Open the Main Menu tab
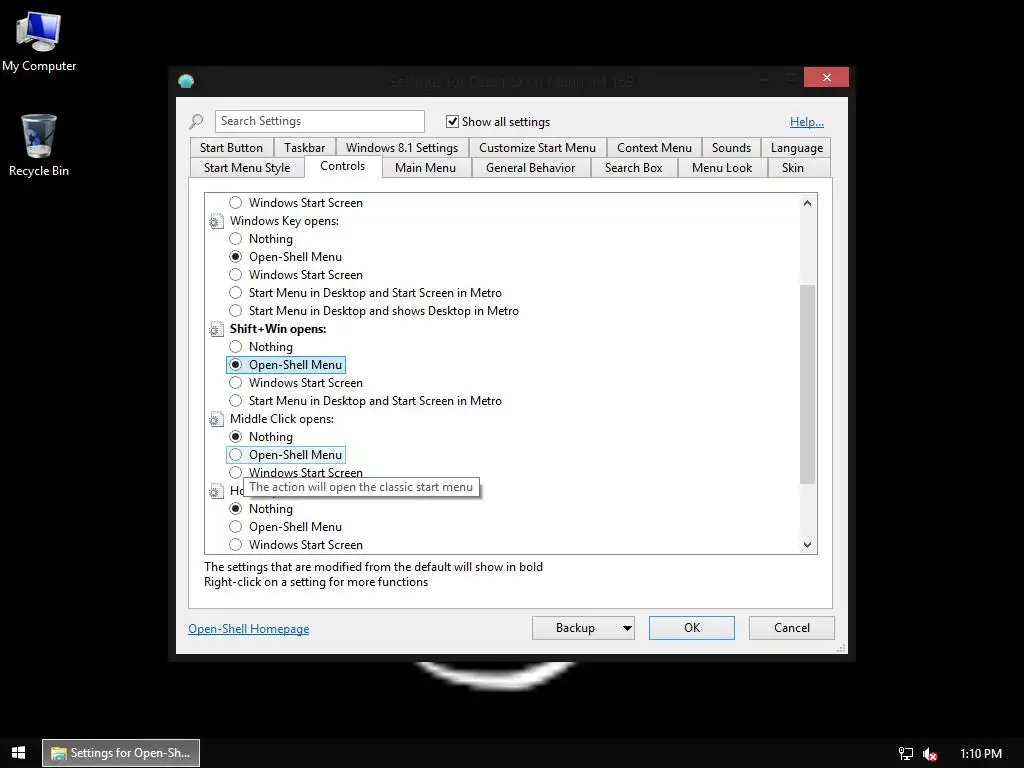Image resolution: width=1024 pixels, height=768 pixels. pyautogui.click(x=425, y=168)
